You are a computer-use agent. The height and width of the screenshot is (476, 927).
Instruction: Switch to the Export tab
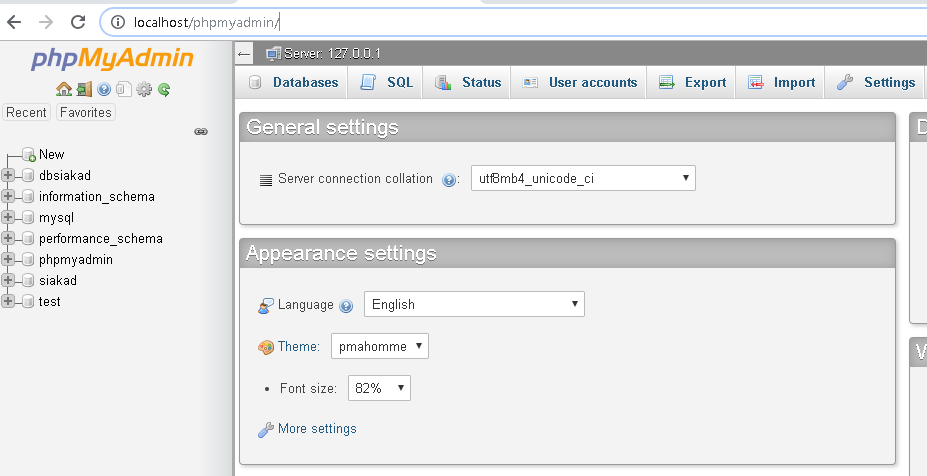click(691, 83)
